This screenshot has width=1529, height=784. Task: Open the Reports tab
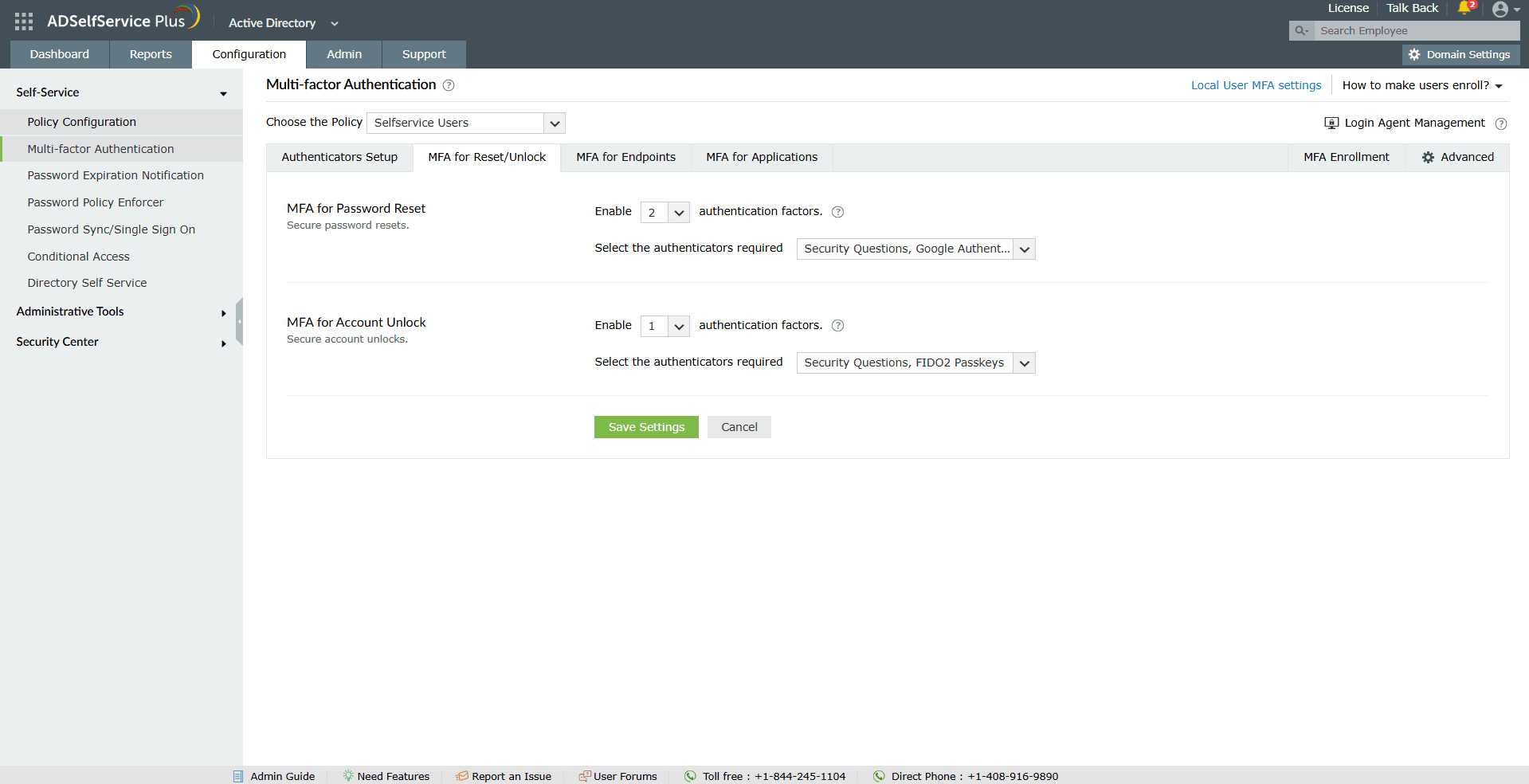coord(151,54)
